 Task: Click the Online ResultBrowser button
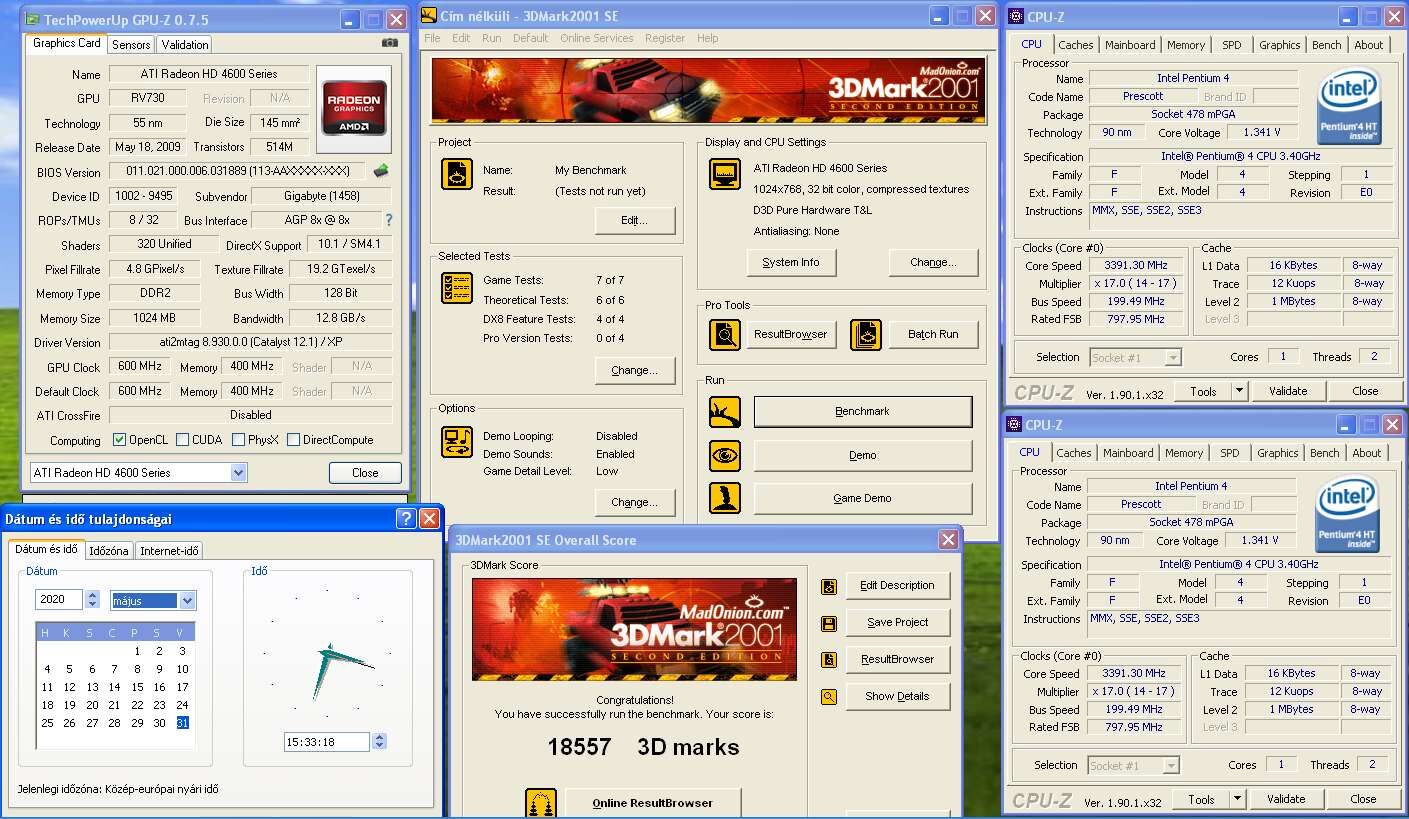point(653,803)
